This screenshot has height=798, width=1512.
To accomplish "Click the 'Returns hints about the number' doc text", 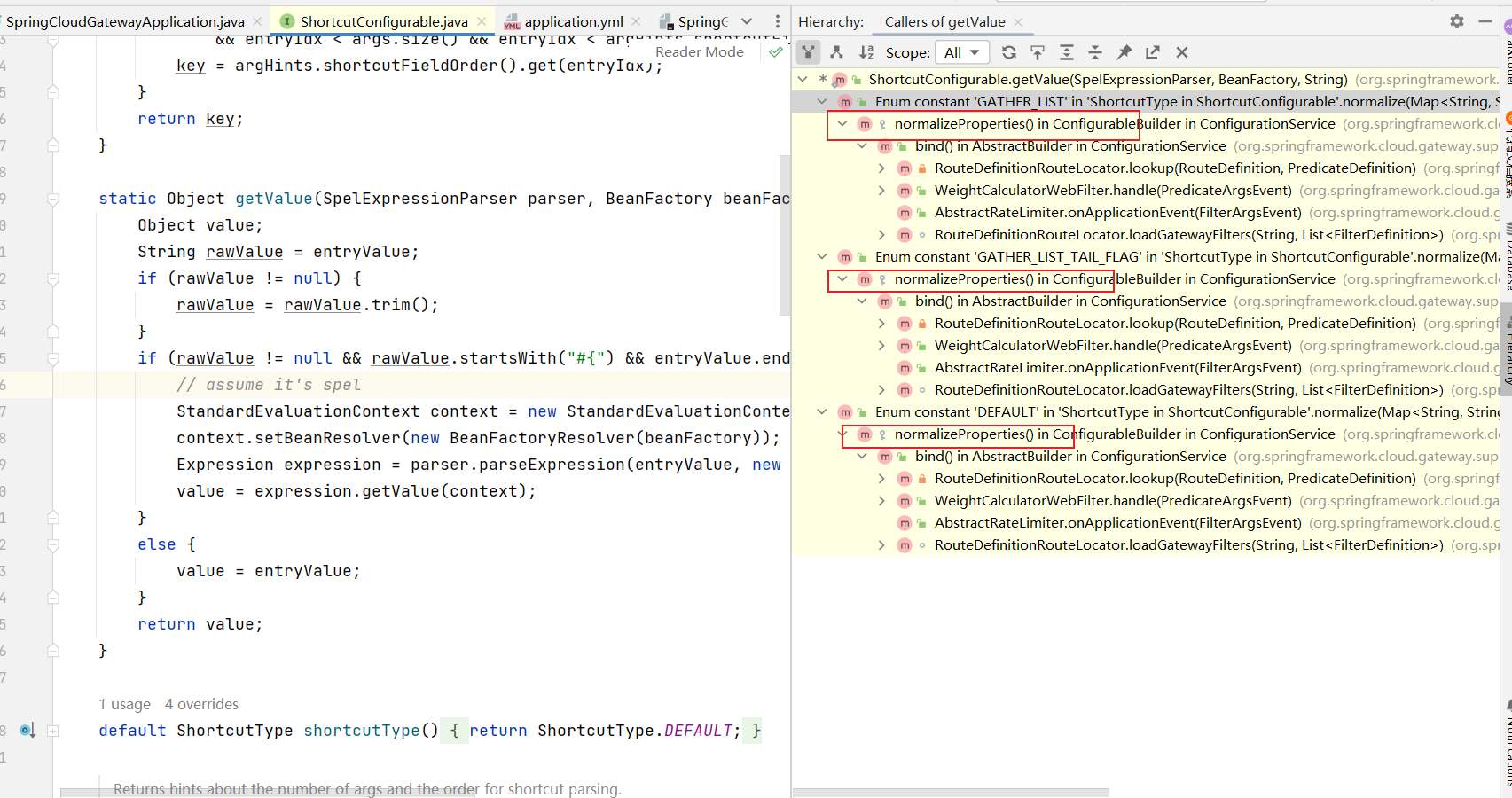I will click(367, 789).
